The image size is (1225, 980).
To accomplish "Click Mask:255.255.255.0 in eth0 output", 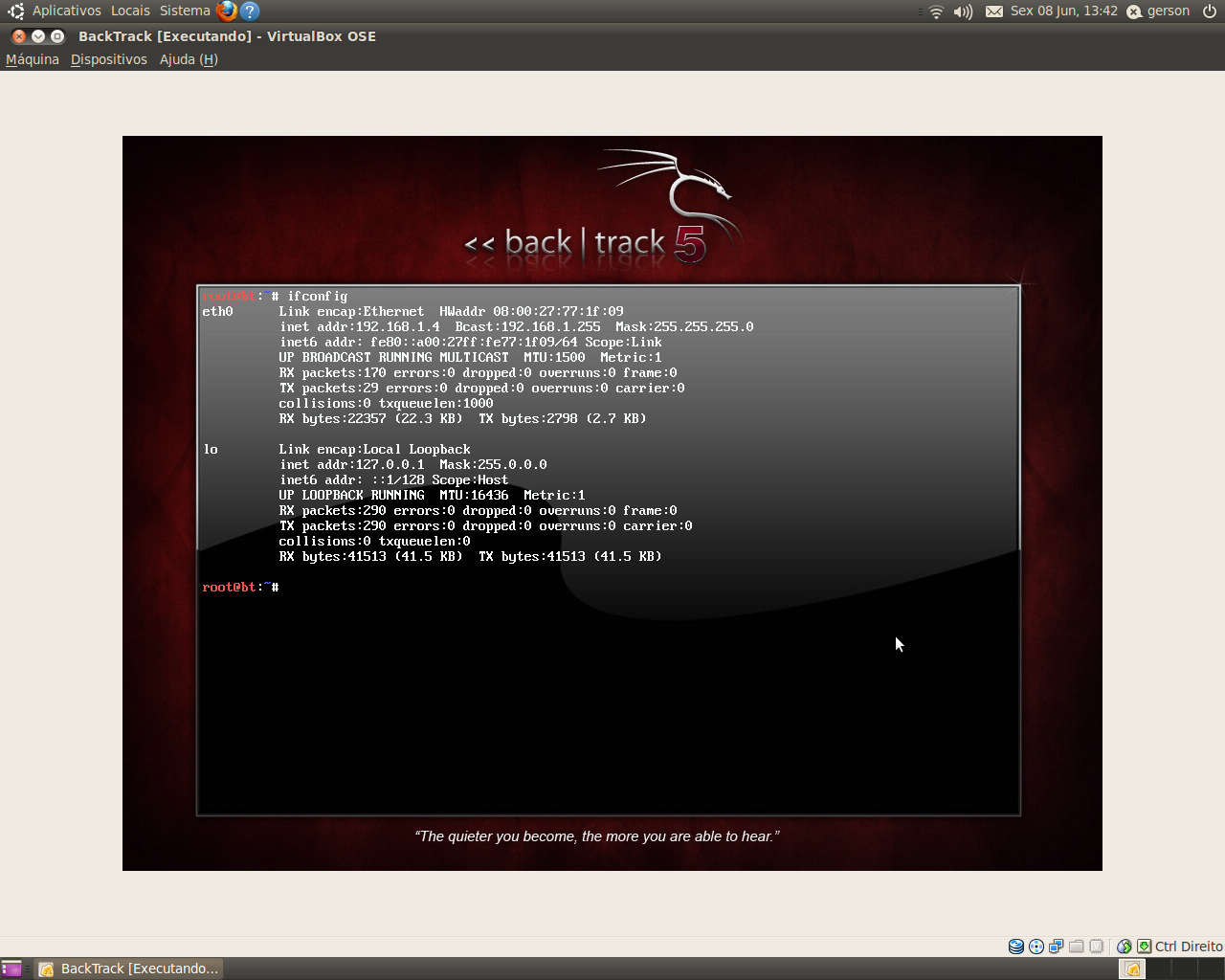I will [684, 326].
